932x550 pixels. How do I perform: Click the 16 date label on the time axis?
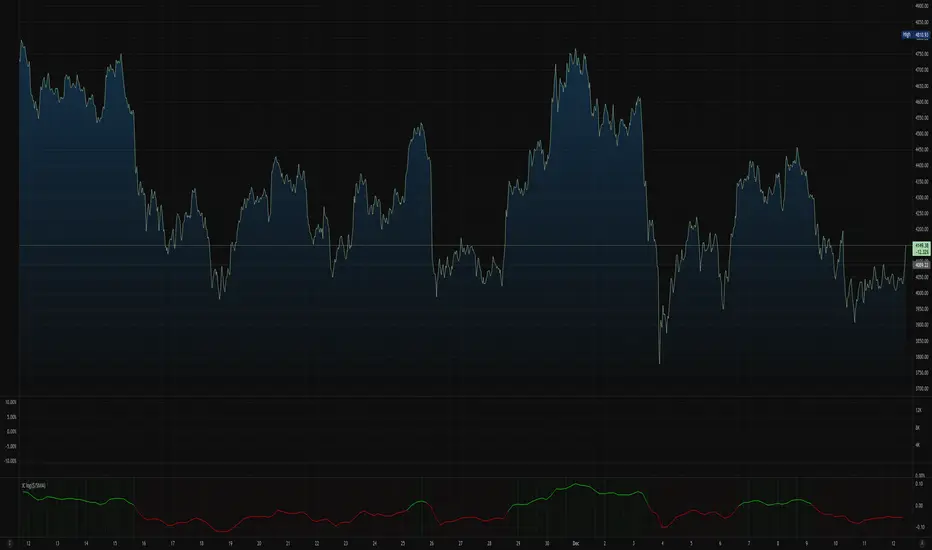pos(144,543)
